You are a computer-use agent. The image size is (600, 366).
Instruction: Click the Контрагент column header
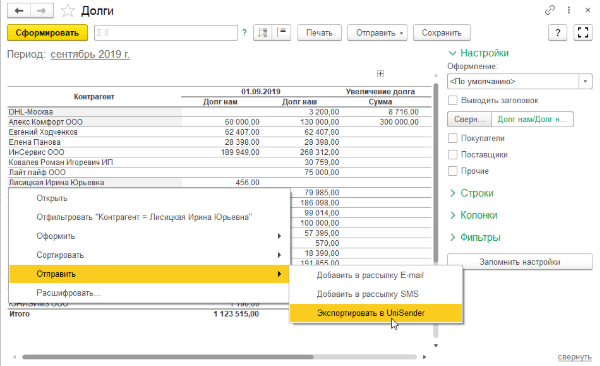94,97
